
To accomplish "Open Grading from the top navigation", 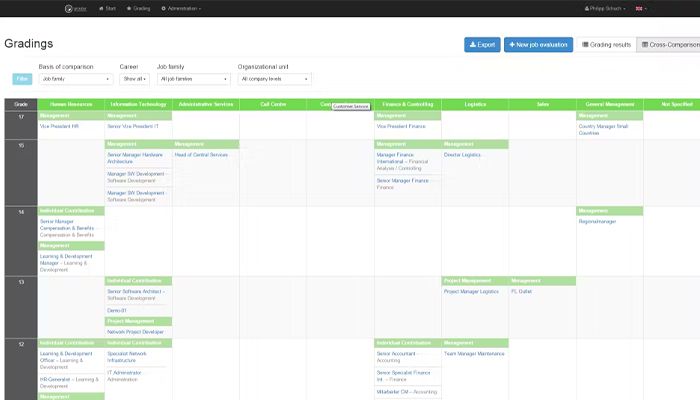I will click(x=140, y=8).
